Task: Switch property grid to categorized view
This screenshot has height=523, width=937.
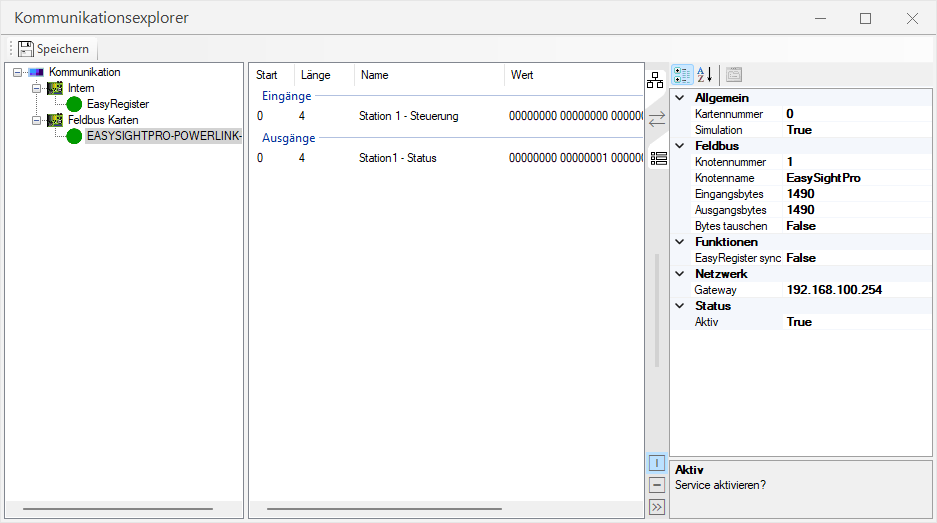Action: click(x=683, y=75)
